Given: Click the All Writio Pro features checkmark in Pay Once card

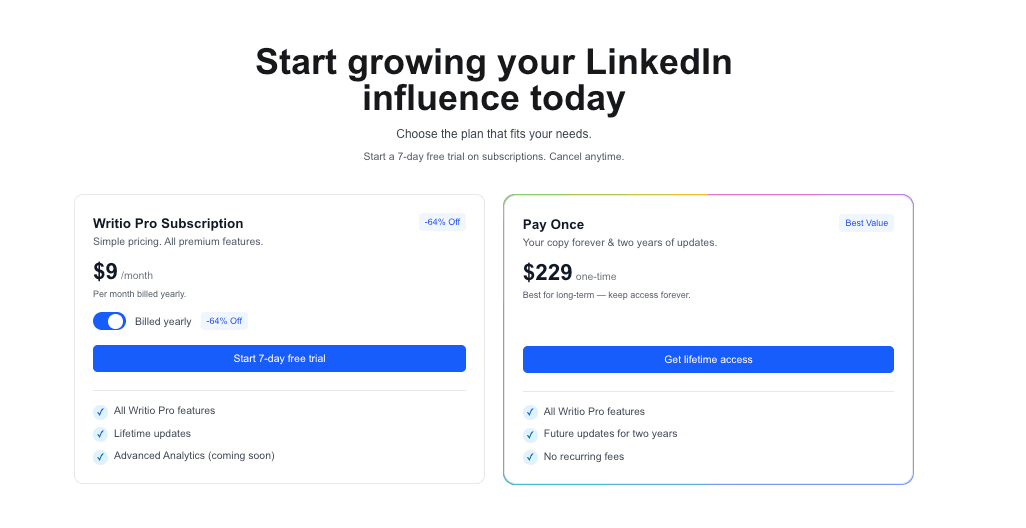Looking at the screenshot, I should point(530,413).
